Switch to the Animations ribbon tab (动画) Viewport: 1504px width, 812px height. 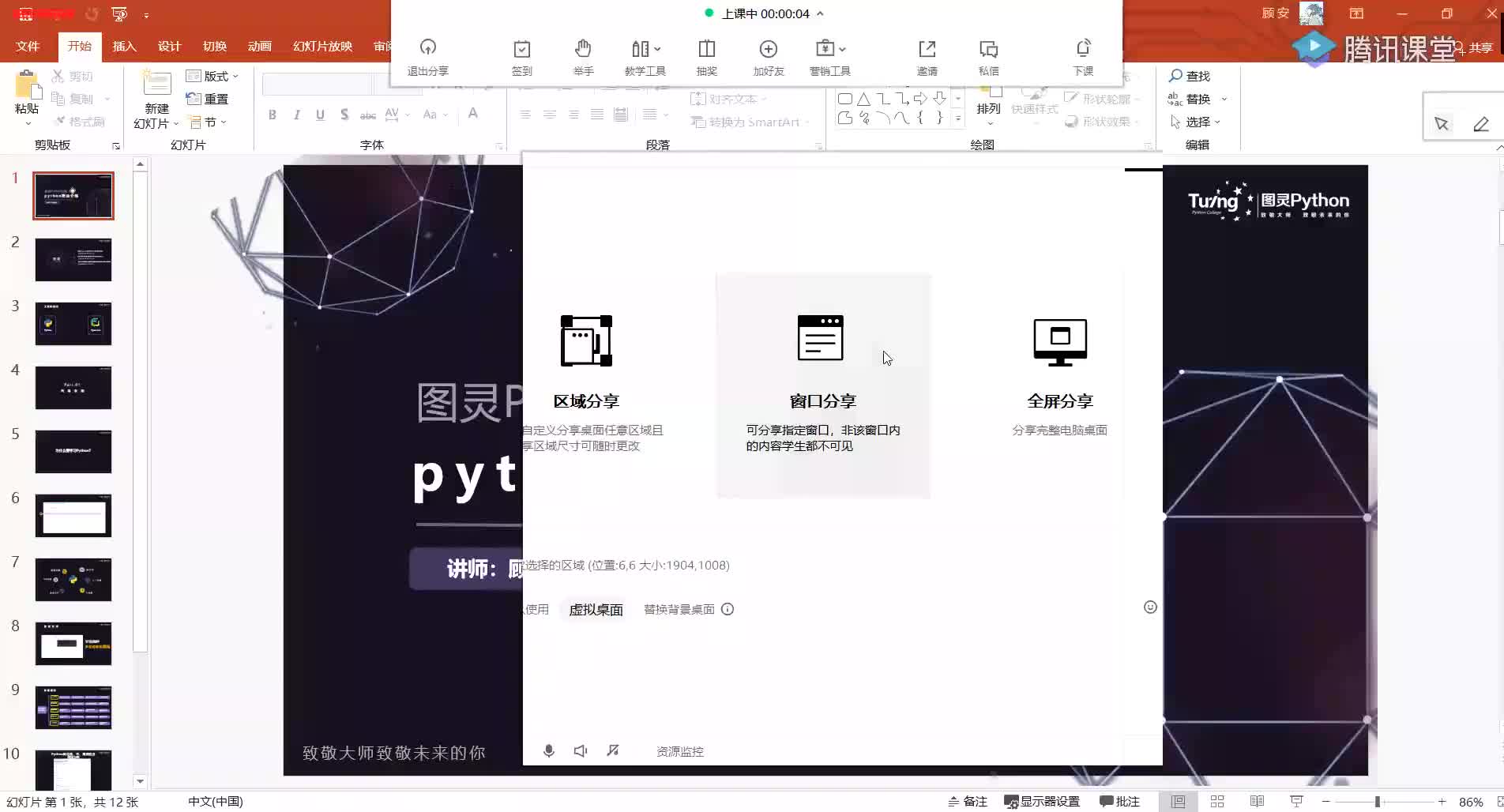(x=259, y=47)
